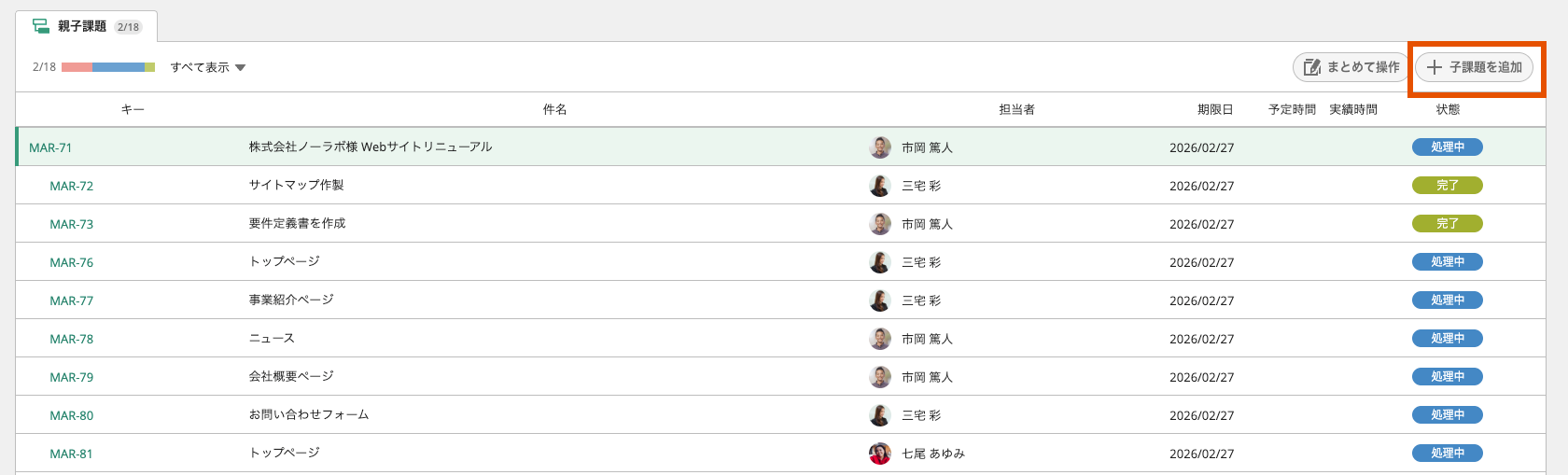The height and width of the screenshot is (475, 1568).
Task: Open issue link MAR-73
Action: pos(72,224)
